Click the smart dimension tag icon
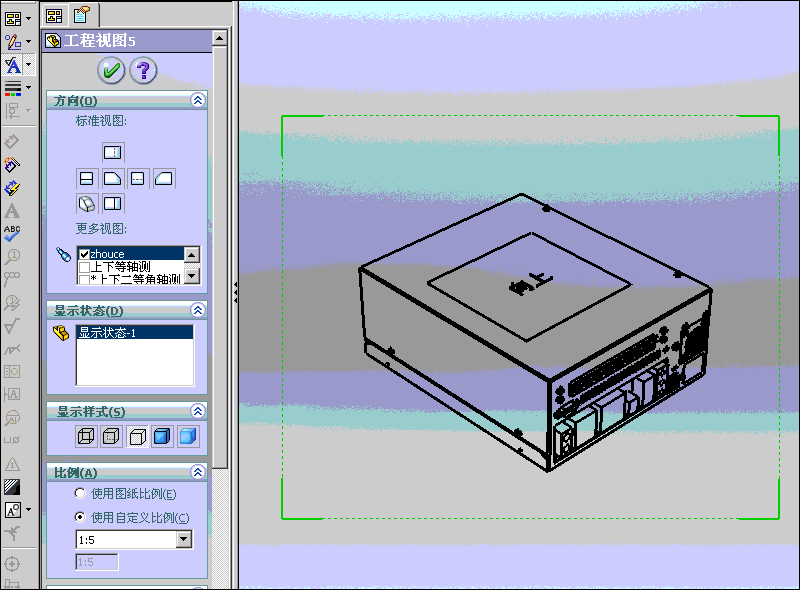This screenshot has height=590, width=800. click(x=12, y=141)
